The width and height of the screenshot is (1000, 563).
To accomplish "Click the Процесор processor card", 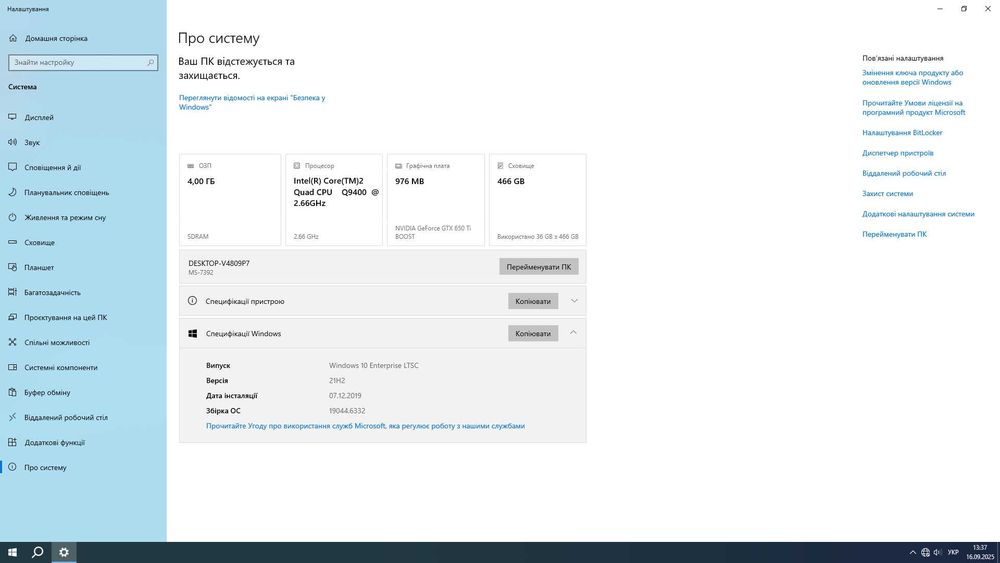I will 334,200.
